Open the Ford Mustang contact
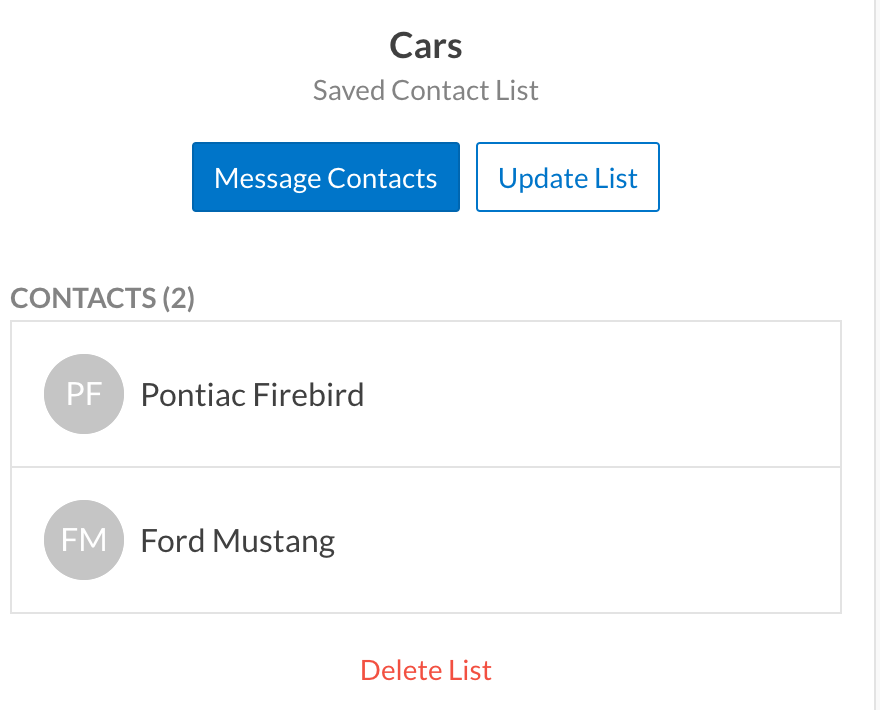This screenshot has height=710, width=880. click(425, 540)
